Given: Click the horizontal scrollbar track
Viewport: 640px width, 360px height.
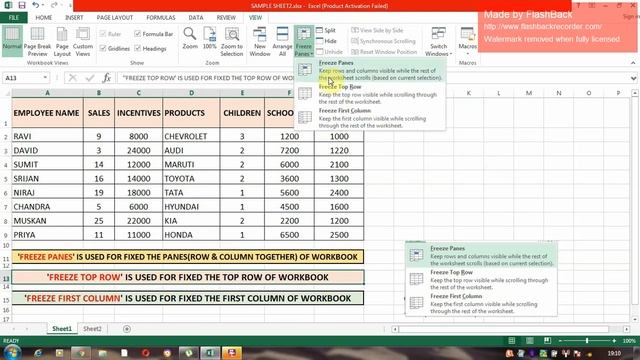Looking at the screenshot, I should pos(503,329).
